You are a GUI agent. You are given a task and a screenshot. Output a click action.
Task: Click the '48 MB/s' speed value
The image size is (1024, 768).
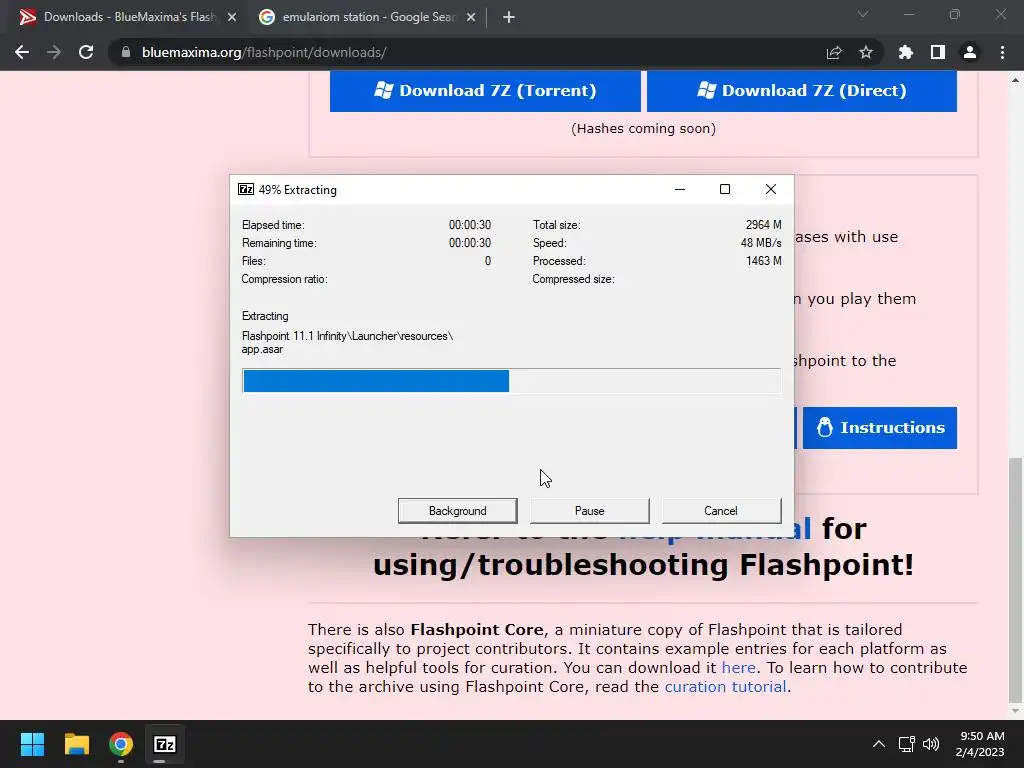point(761,243)
